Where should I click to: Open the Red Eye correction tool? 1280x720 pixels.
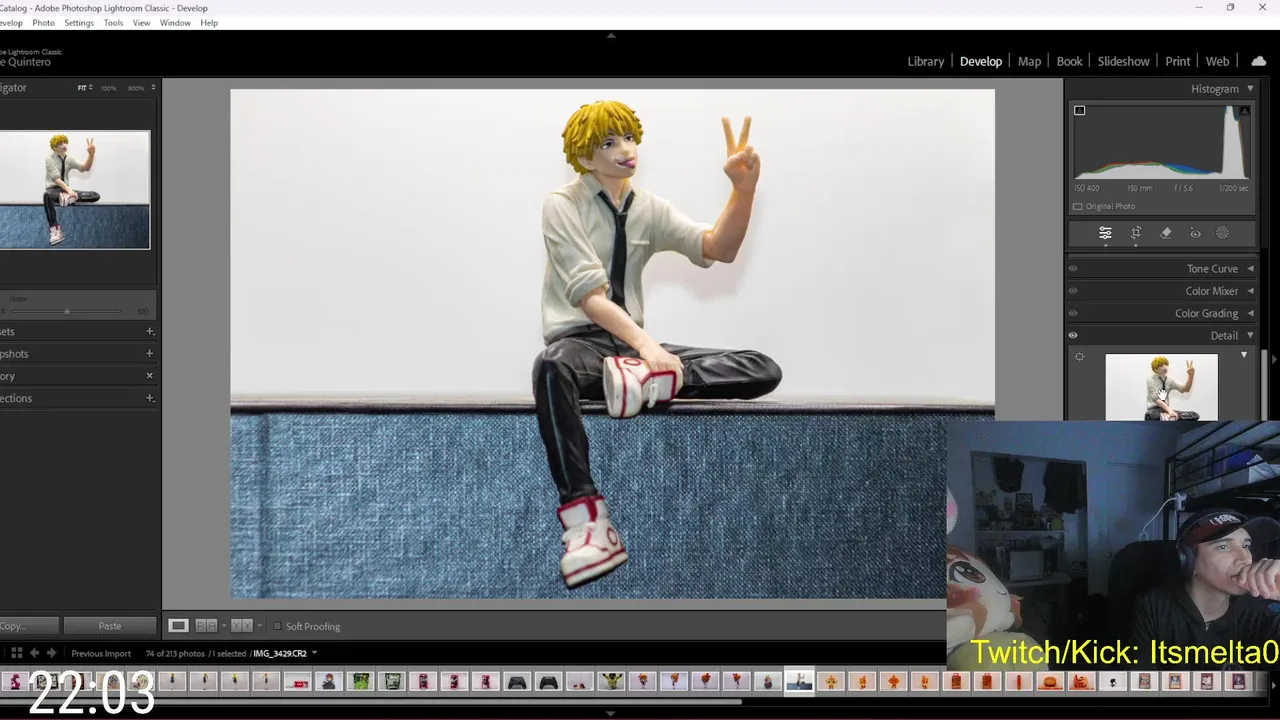point(1195,233)
